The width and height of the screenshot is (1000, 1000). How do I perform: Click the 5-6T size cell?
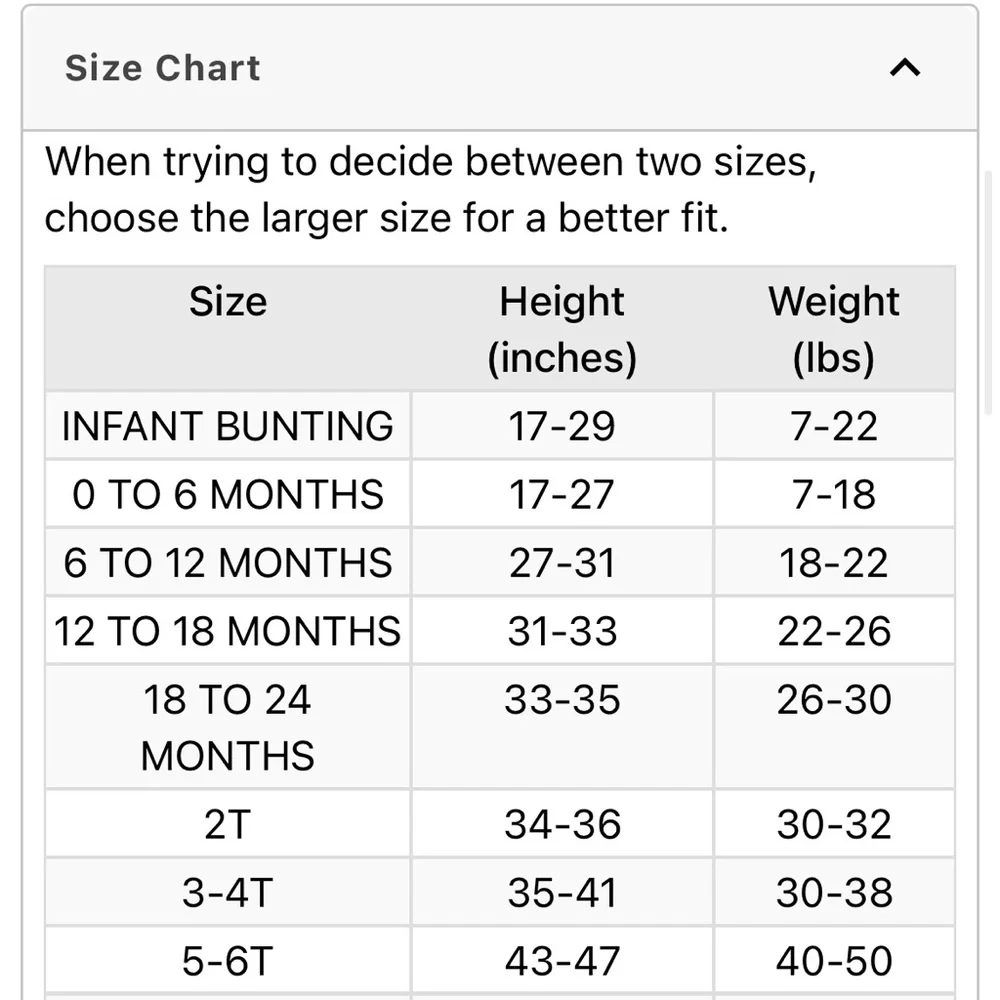[228, 960]
